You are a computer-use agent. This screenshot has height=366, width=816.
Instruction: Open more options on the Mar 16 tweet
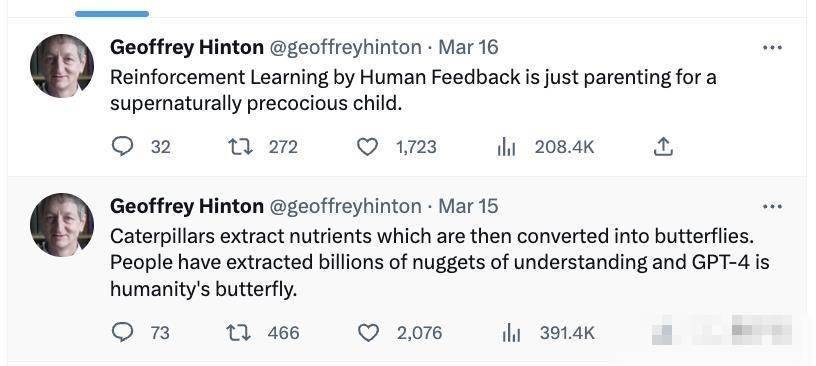[772, 48]
